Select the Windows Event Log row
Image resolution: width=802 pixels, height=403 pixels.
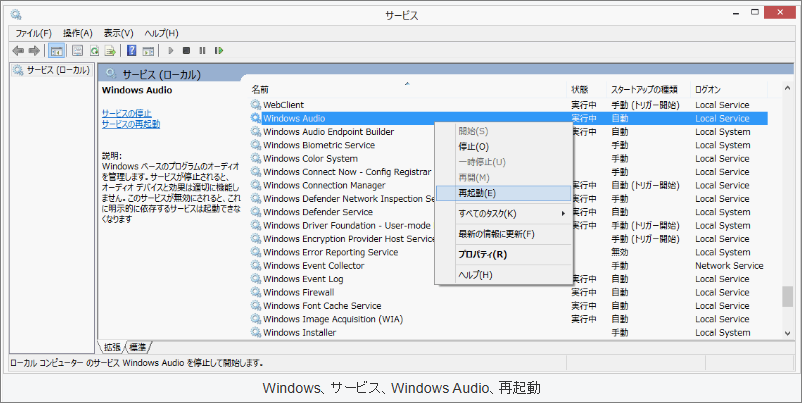coord(509,279)
